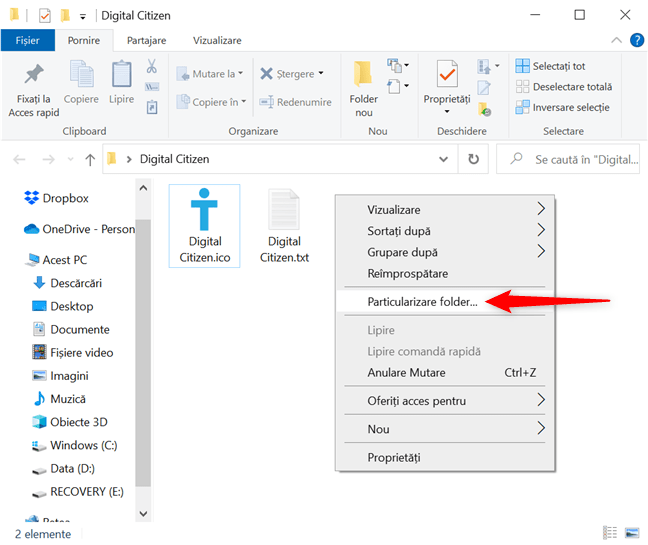Open Descărcări in the navigation pane
Screen dimensions: 648x545
67,283
